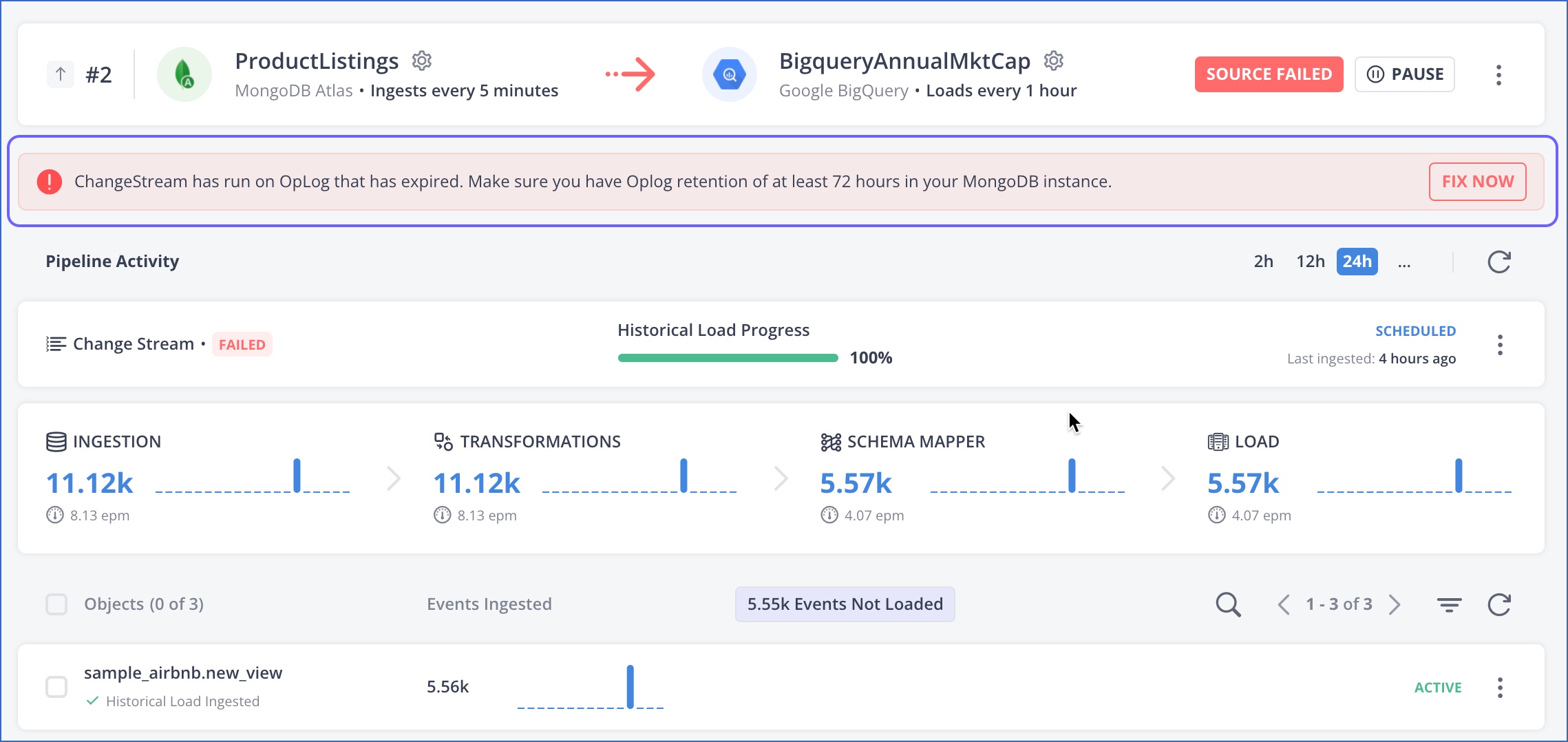Image resolution: width=1568 pixels, height=742 pixels.
Task: Click info icon beside Schema Mapper 4.07 epm
Action: pyautogui.click(x=829, y=515)
